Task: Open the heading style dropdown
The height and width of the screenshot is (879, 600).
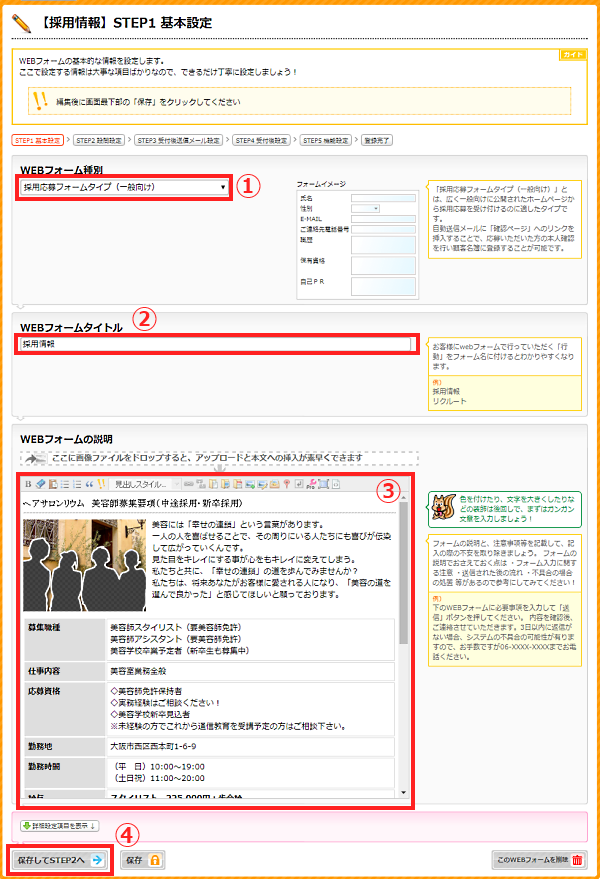Action: point(145,484)
